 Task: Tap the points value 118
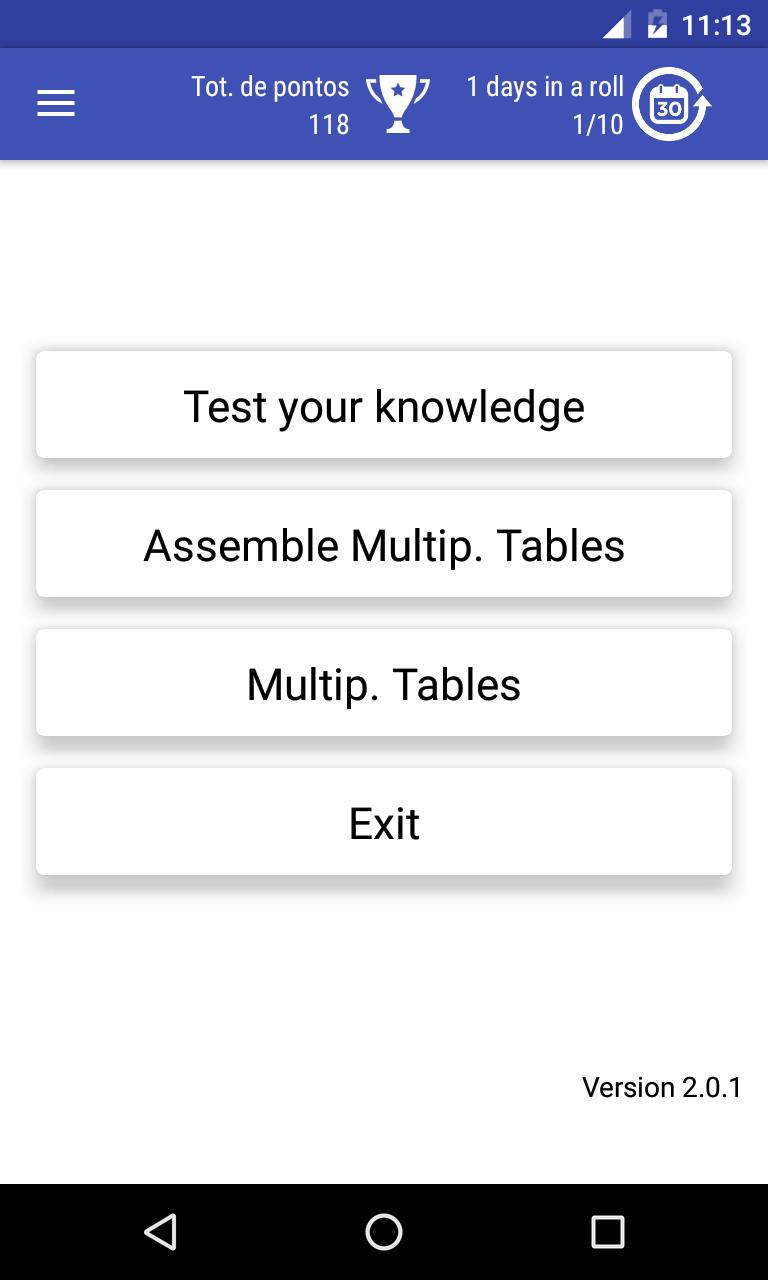point(329,126)
